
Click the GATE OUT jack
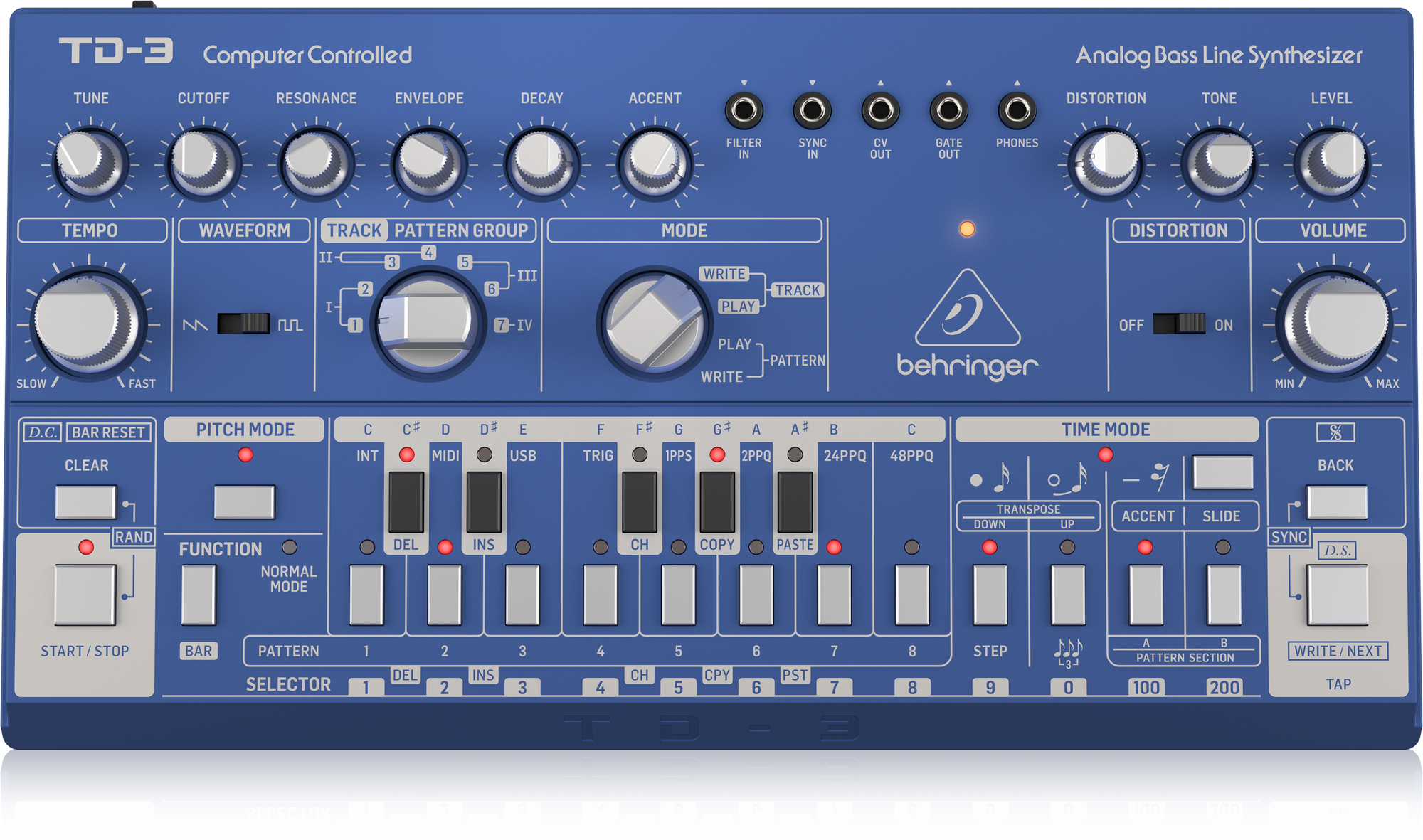click(948, 110)
